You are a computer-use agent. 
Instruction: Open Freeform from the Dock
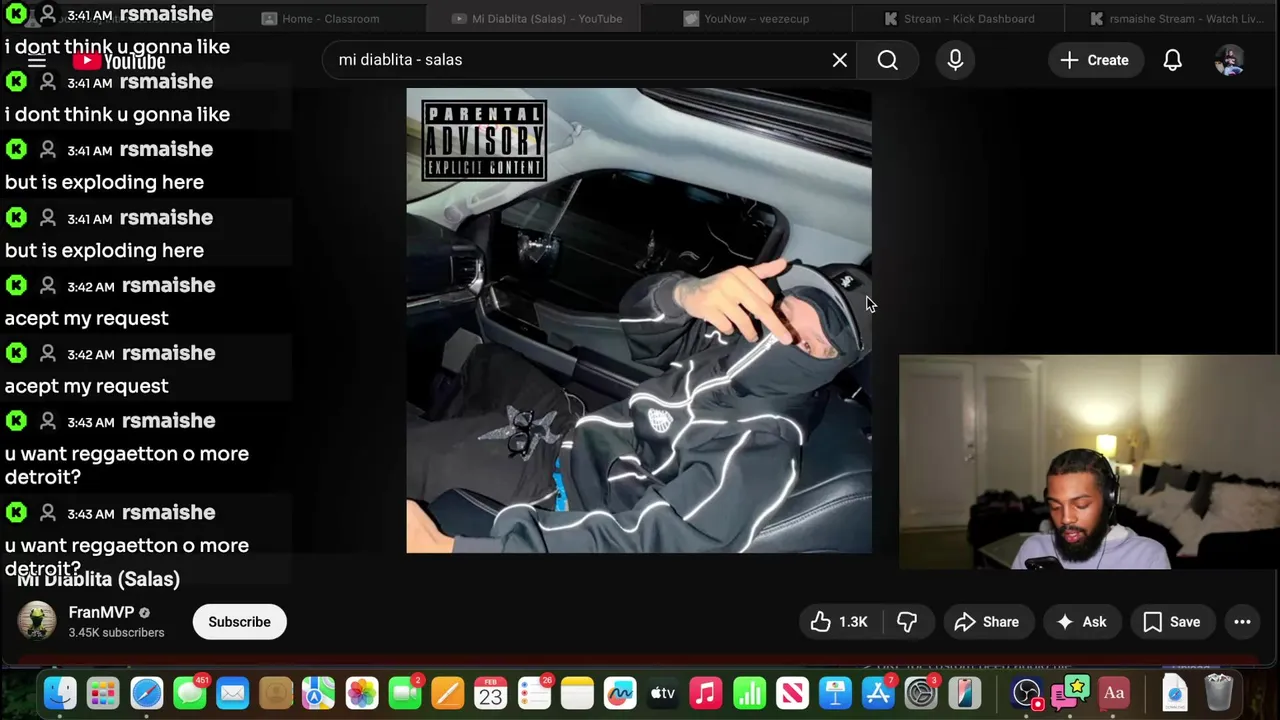coord(620,693)
